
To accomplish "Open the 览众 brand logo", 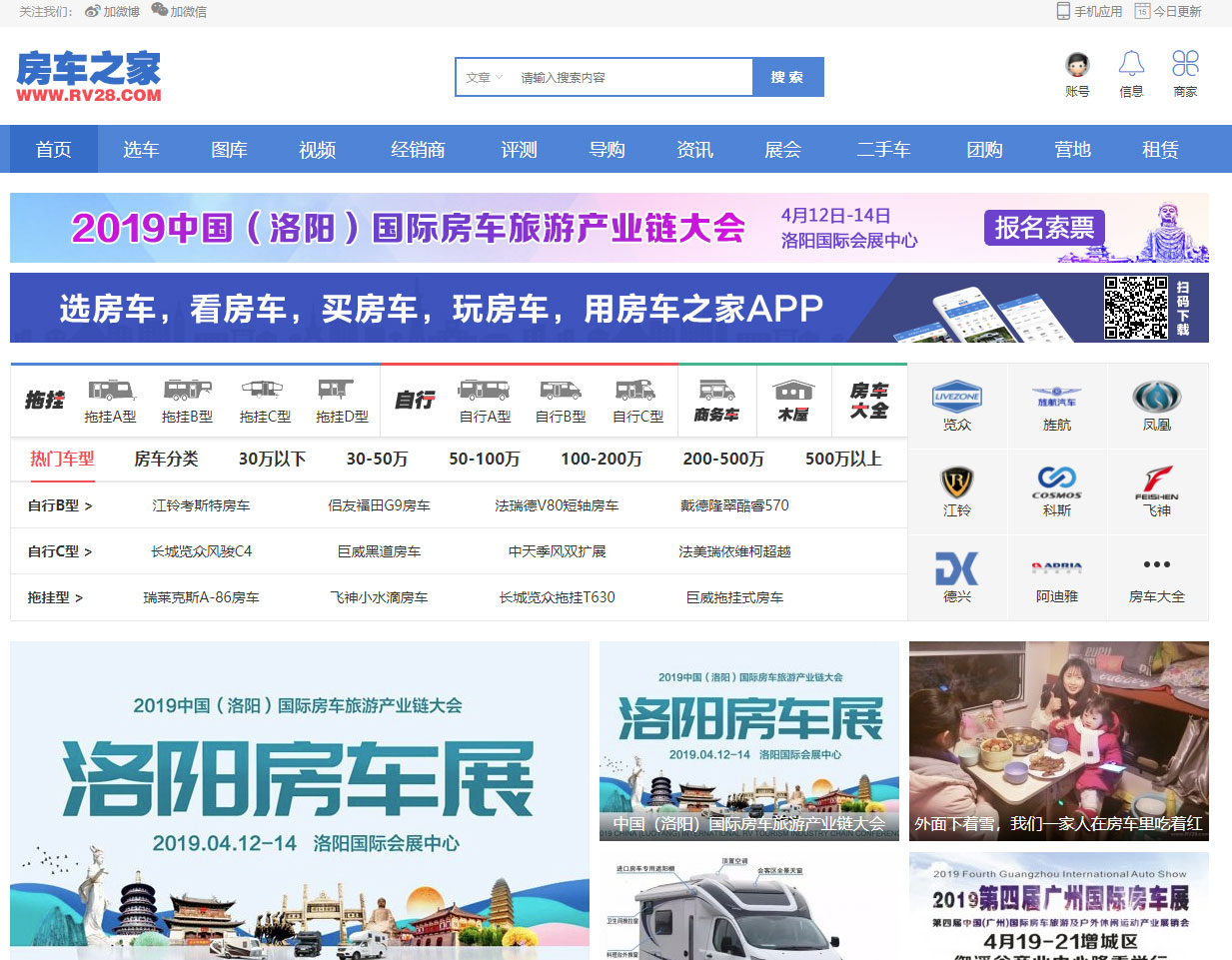I will [956, 397].
